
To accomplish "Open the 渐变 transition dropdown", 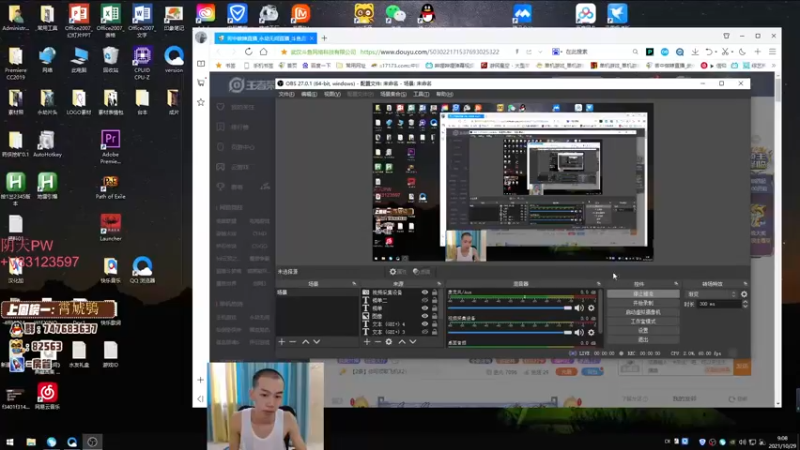I will point(712,294).
